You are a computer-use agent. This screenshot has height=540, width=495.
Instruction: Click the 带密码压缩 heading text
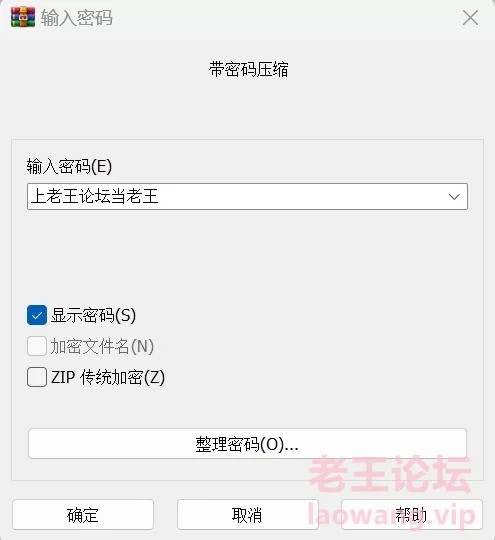point(248,69)
